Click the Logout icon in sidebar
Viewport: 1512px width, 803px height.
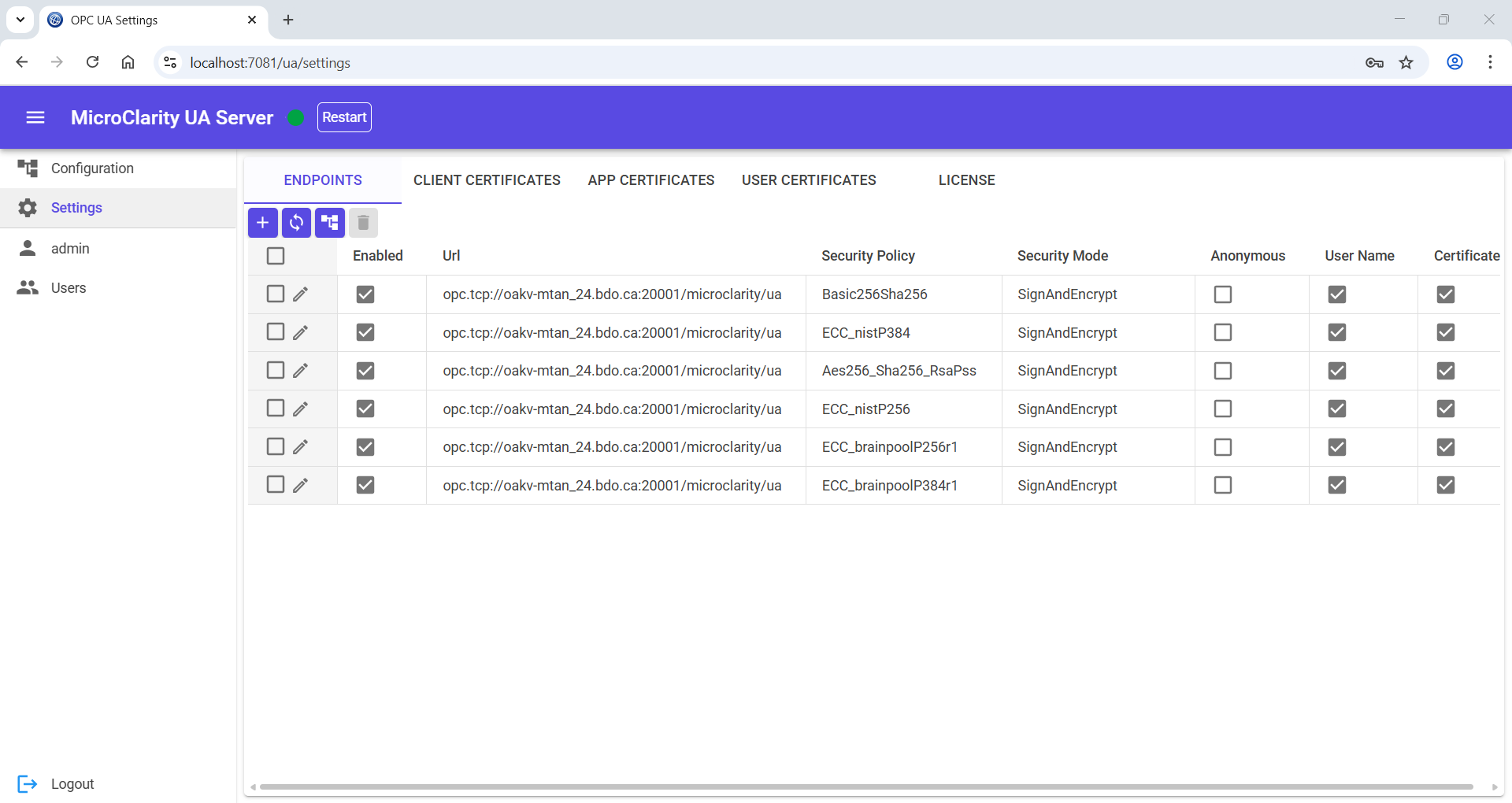(x=28, y=783)
